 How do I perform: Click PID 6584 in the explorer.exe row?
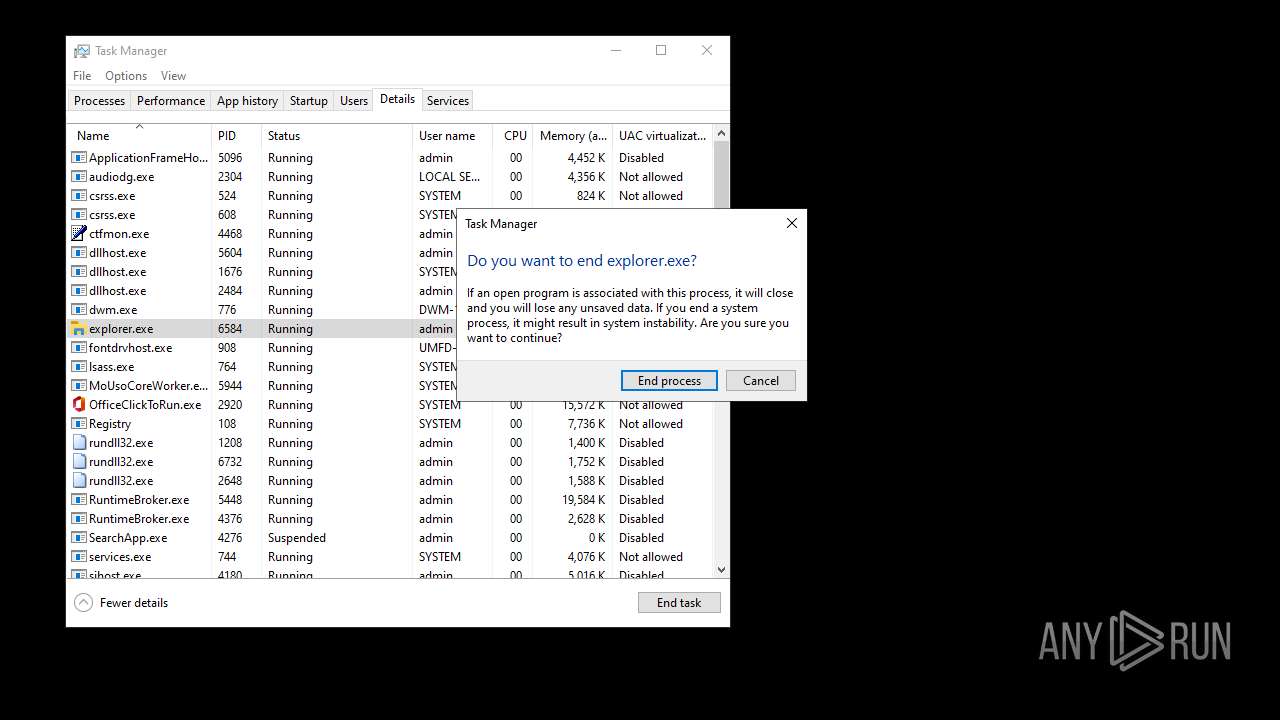coord(230,328)
